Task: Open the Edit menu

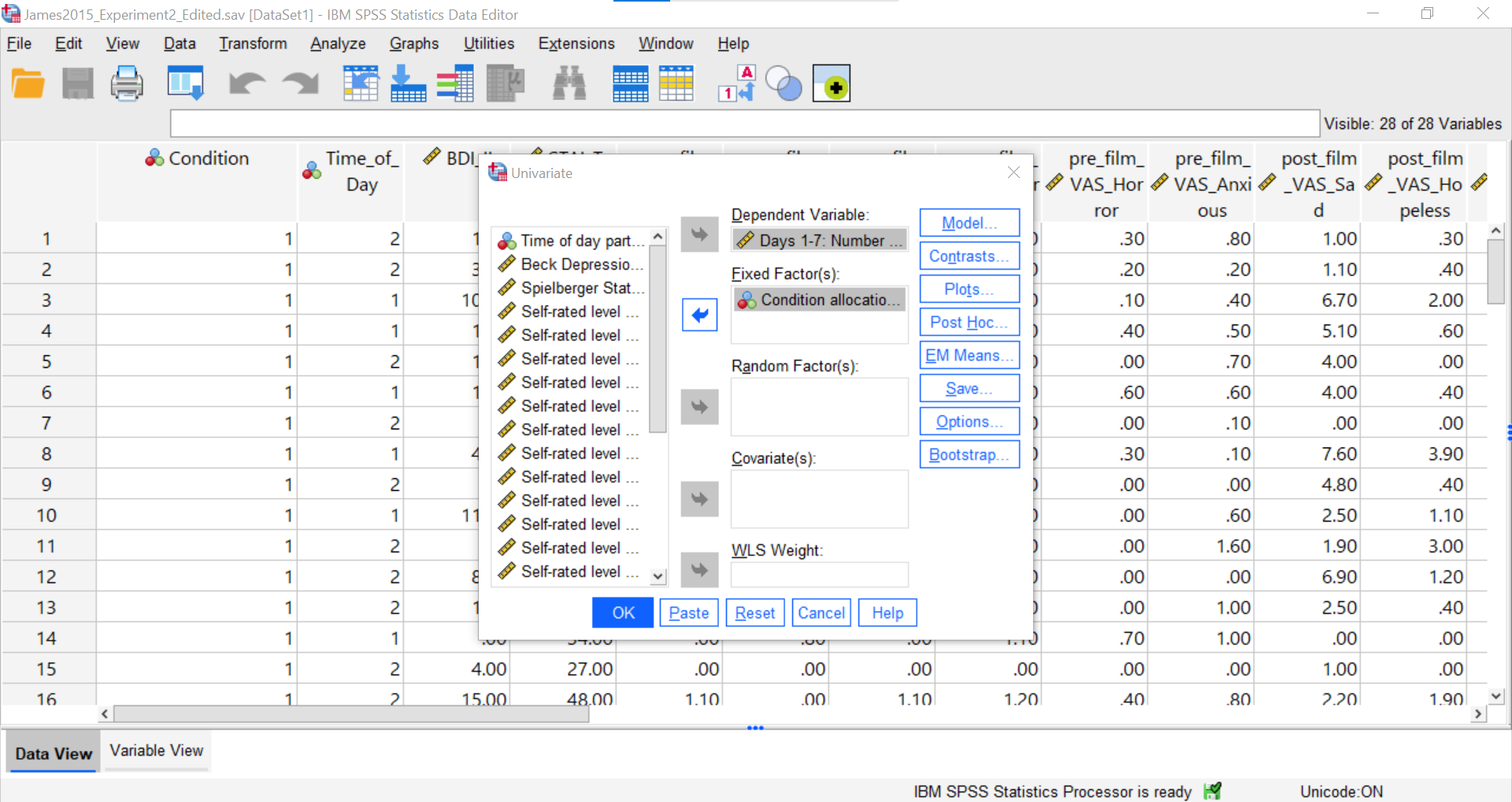Action: point(69,43)
